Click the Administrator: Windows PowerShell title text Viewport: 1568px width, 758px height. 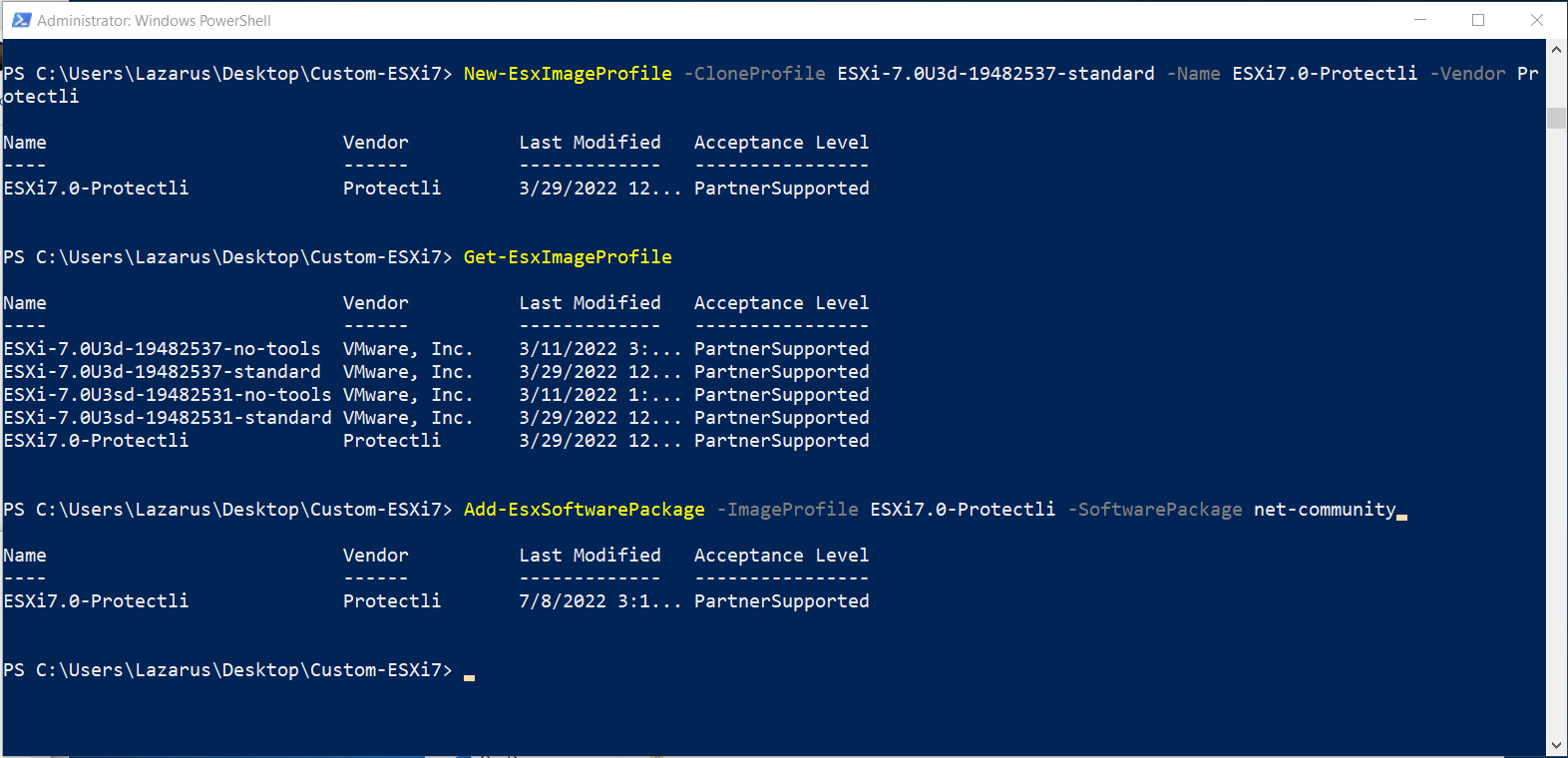(x=154, y=21)
